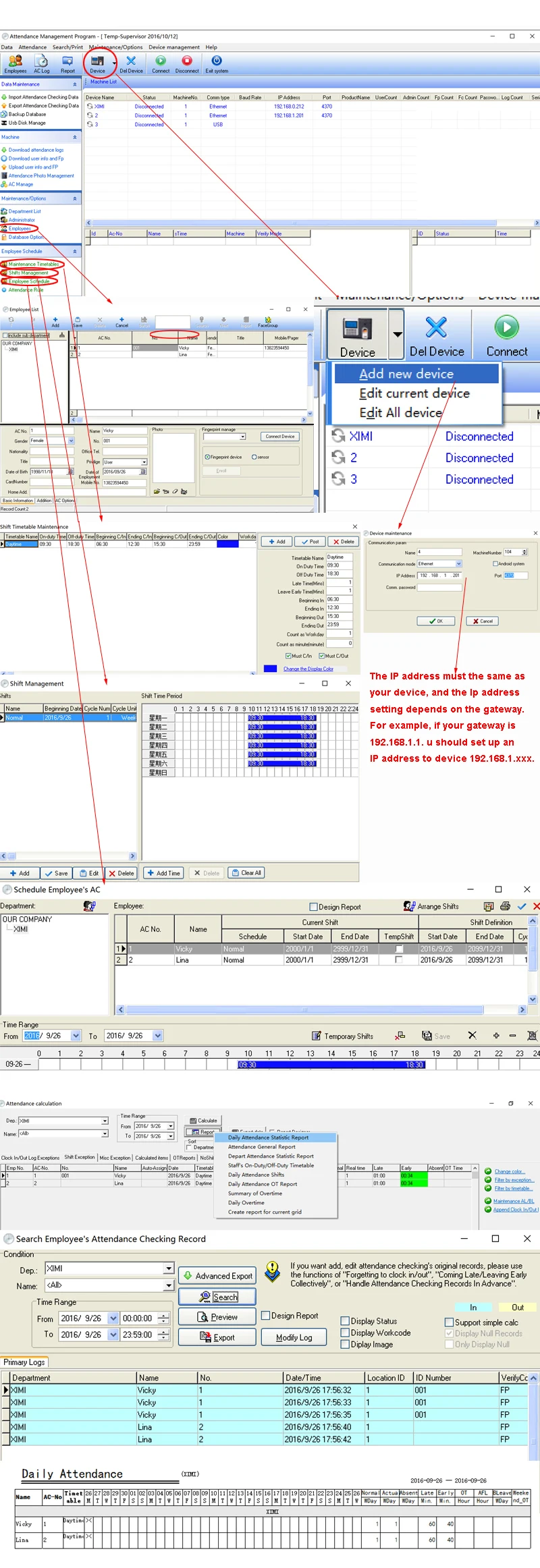Click the Arrange Shifts icon

(x=409, y=906)
